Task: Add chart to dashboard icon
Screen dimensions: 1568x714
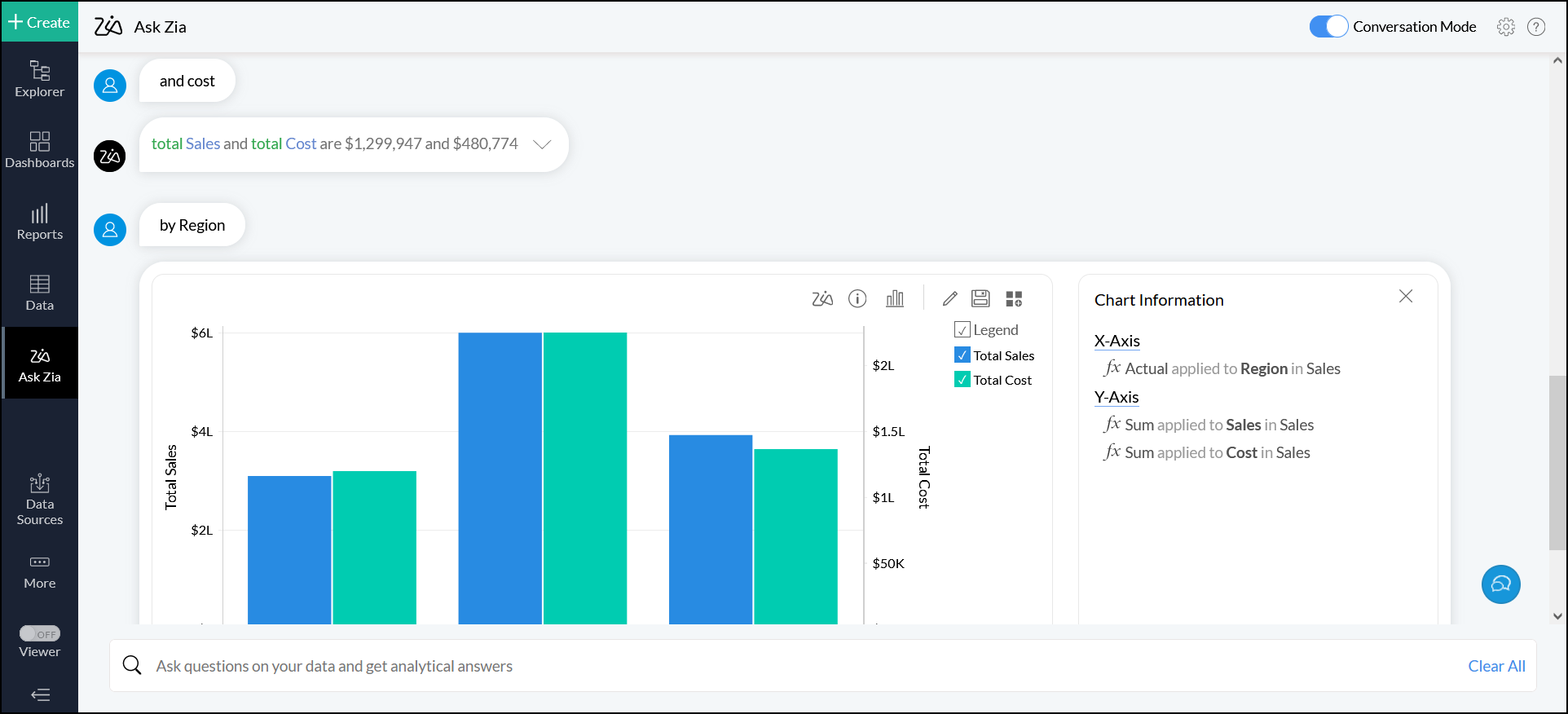Action: click(x=1014, y=299)
